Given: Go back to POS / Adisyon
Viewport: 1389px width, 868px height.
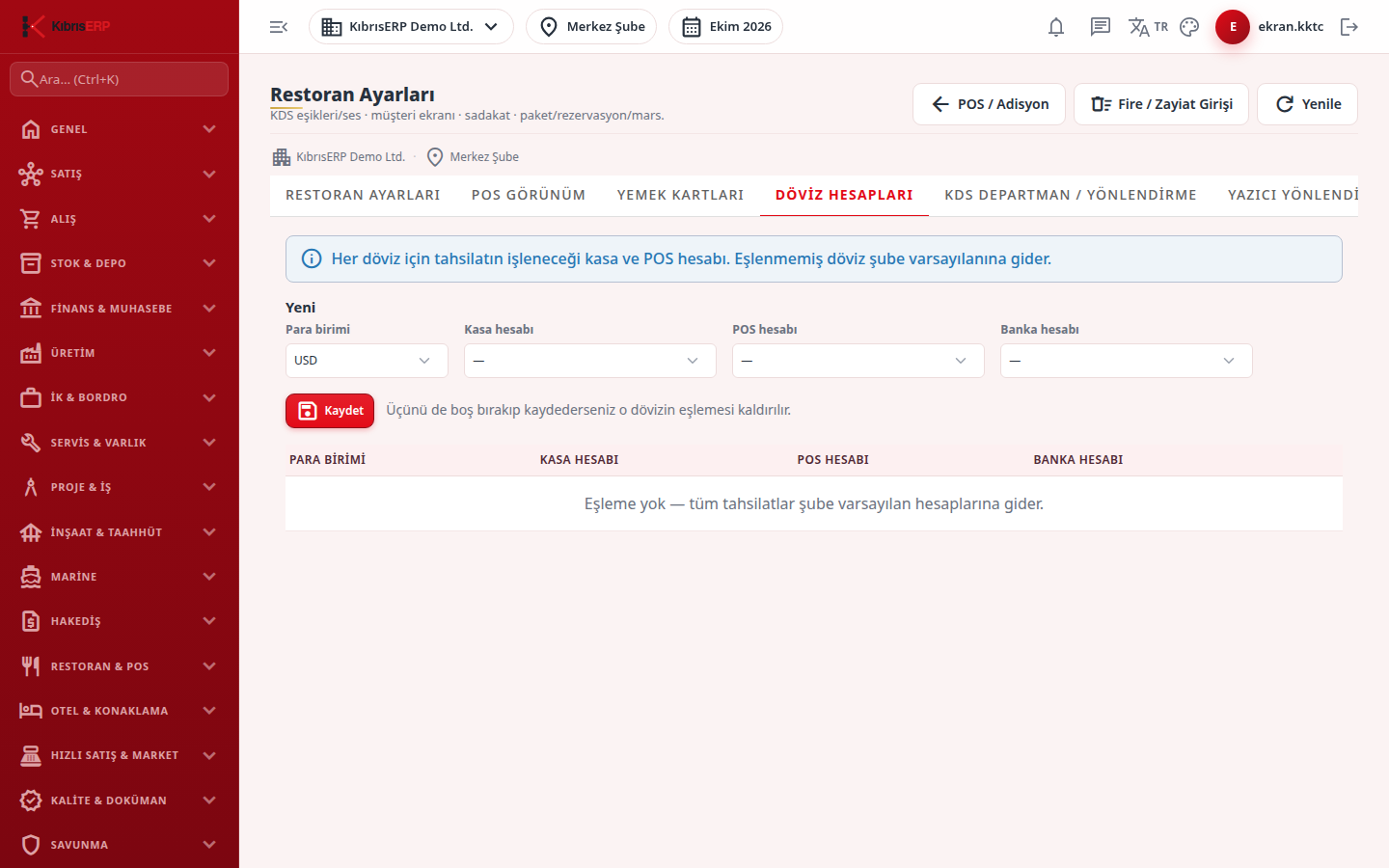Looking at the screenshot, I should coord(989,104).
